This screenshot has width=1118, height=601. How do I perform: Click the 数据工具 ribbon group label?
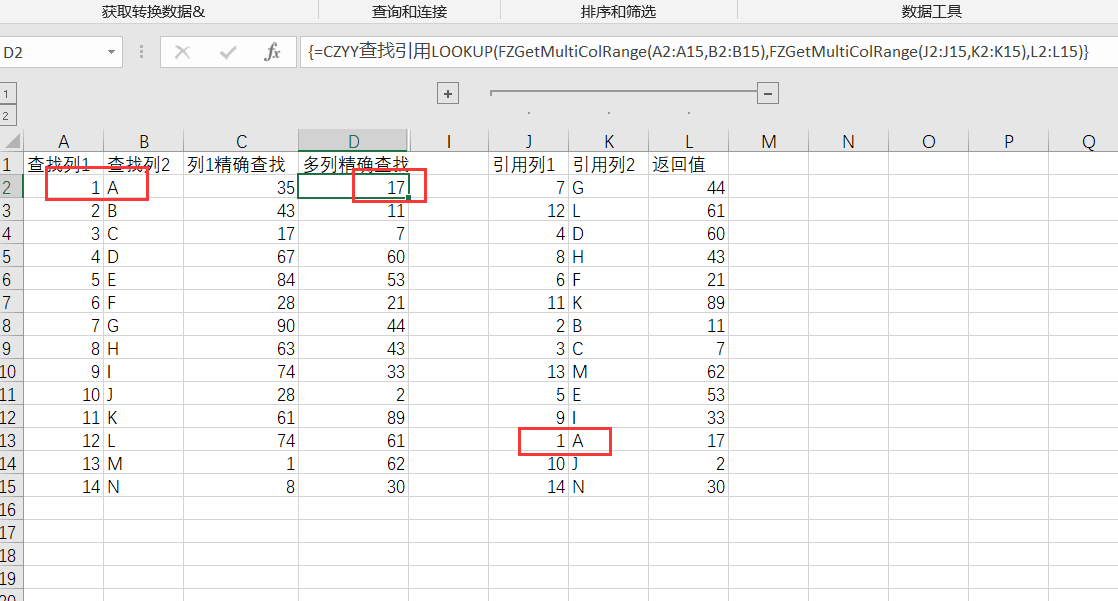click(x=932, y=12)
